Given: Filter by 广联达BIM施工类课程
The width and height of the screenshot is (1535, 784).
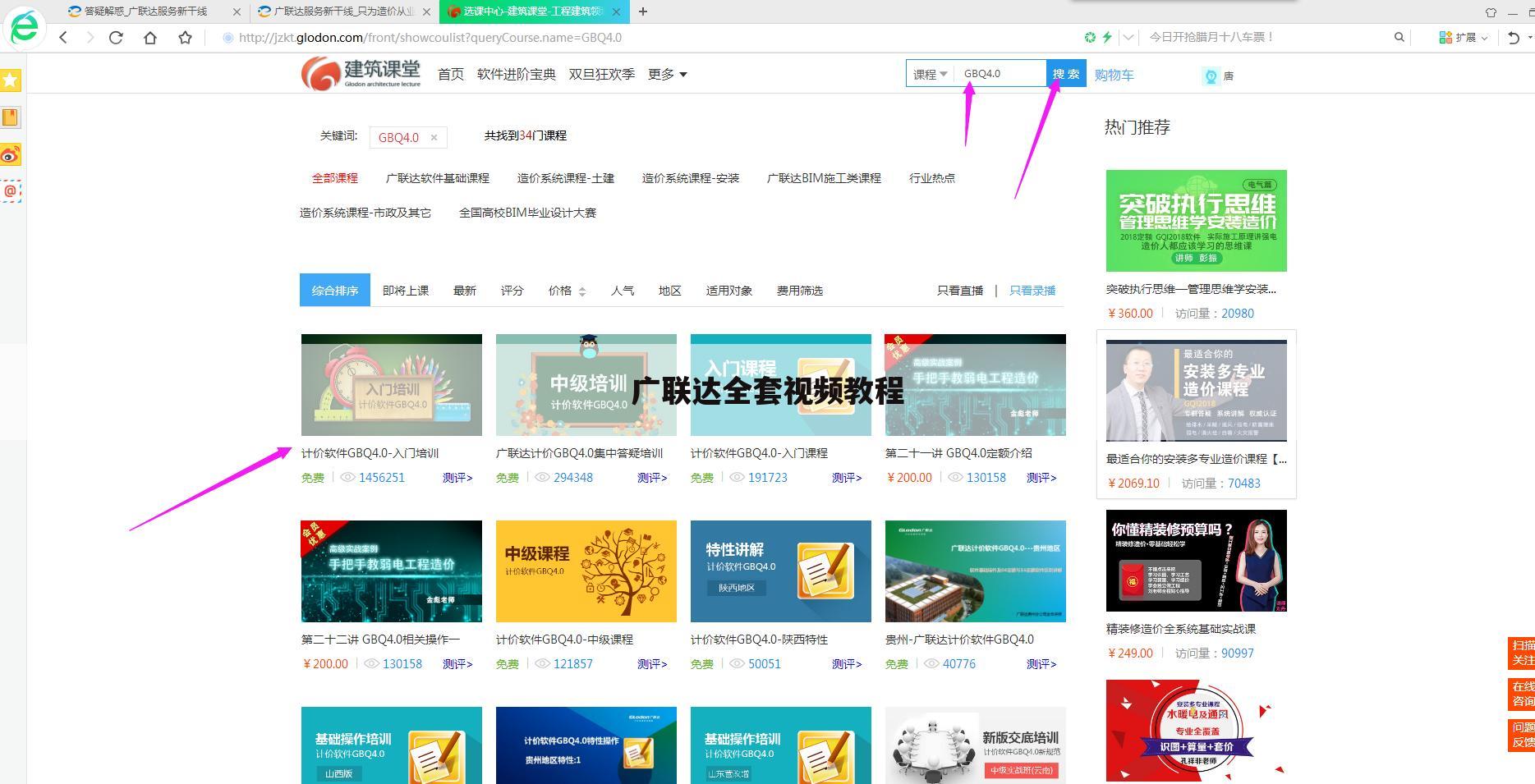Looking at the screenshot, I should (x=824, y=178).
